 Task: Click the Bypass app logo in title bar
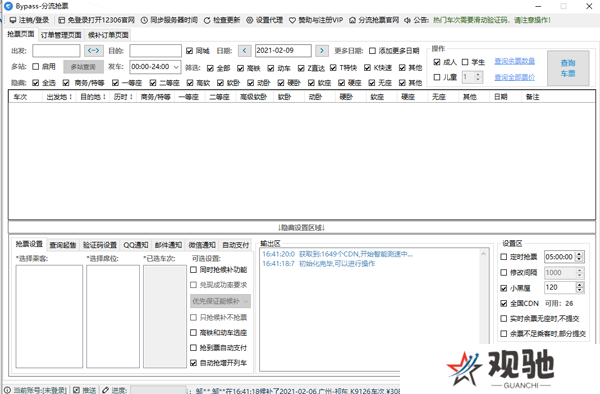pos(8,6)
